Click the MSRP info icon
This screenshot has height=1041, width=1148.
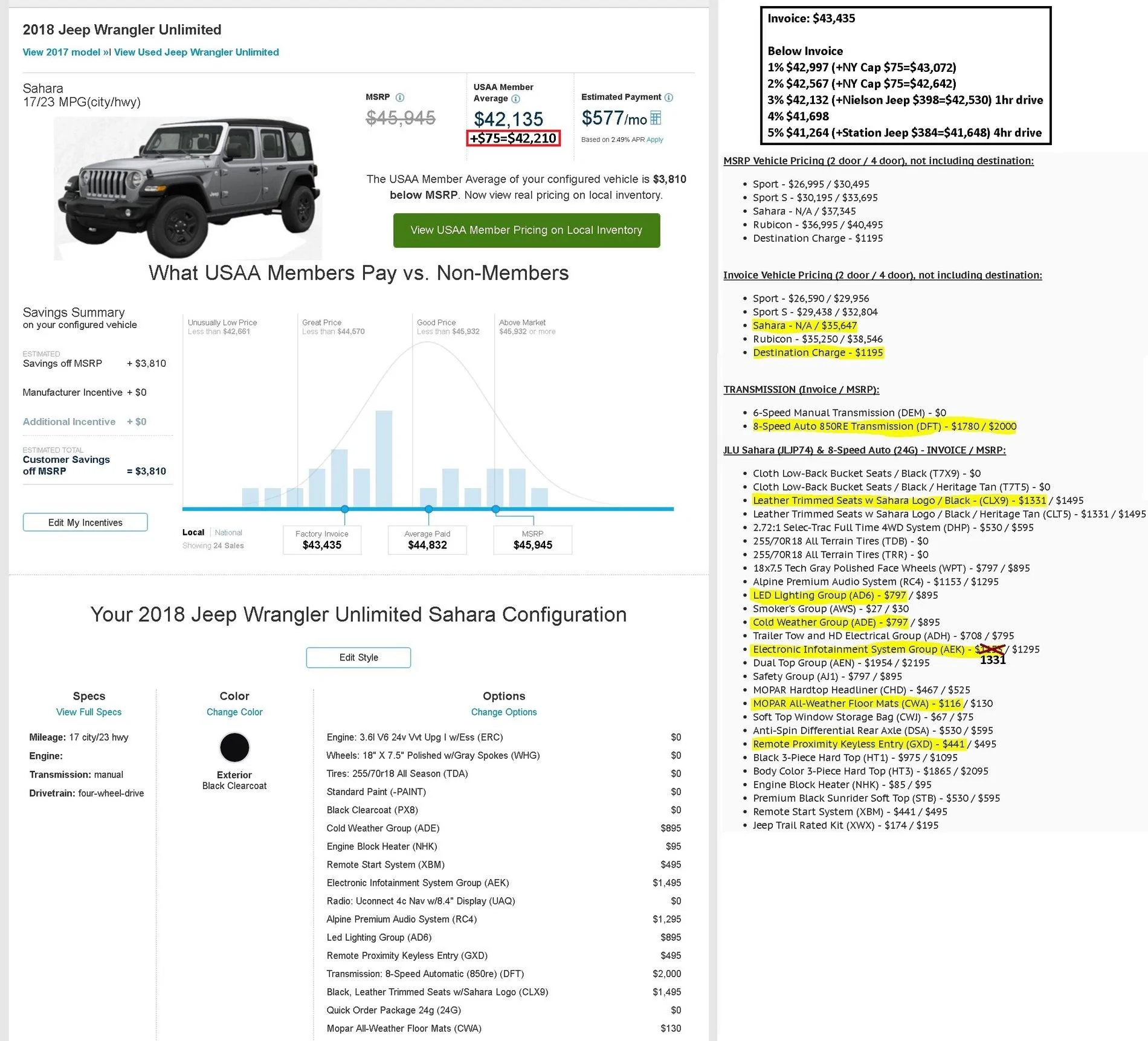[x=399, y=97]
